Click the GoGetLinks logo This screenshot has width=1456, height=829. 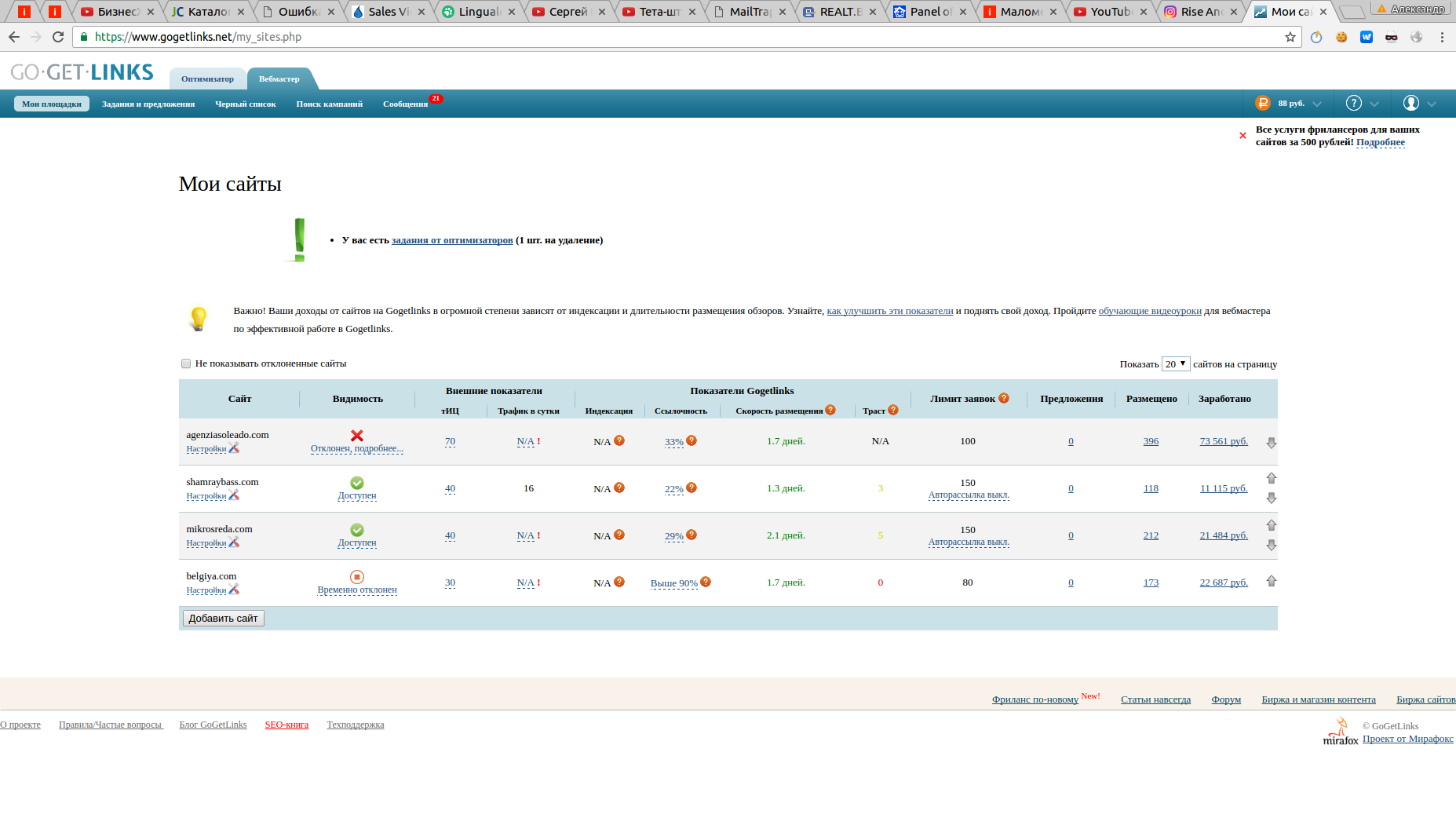82,72
